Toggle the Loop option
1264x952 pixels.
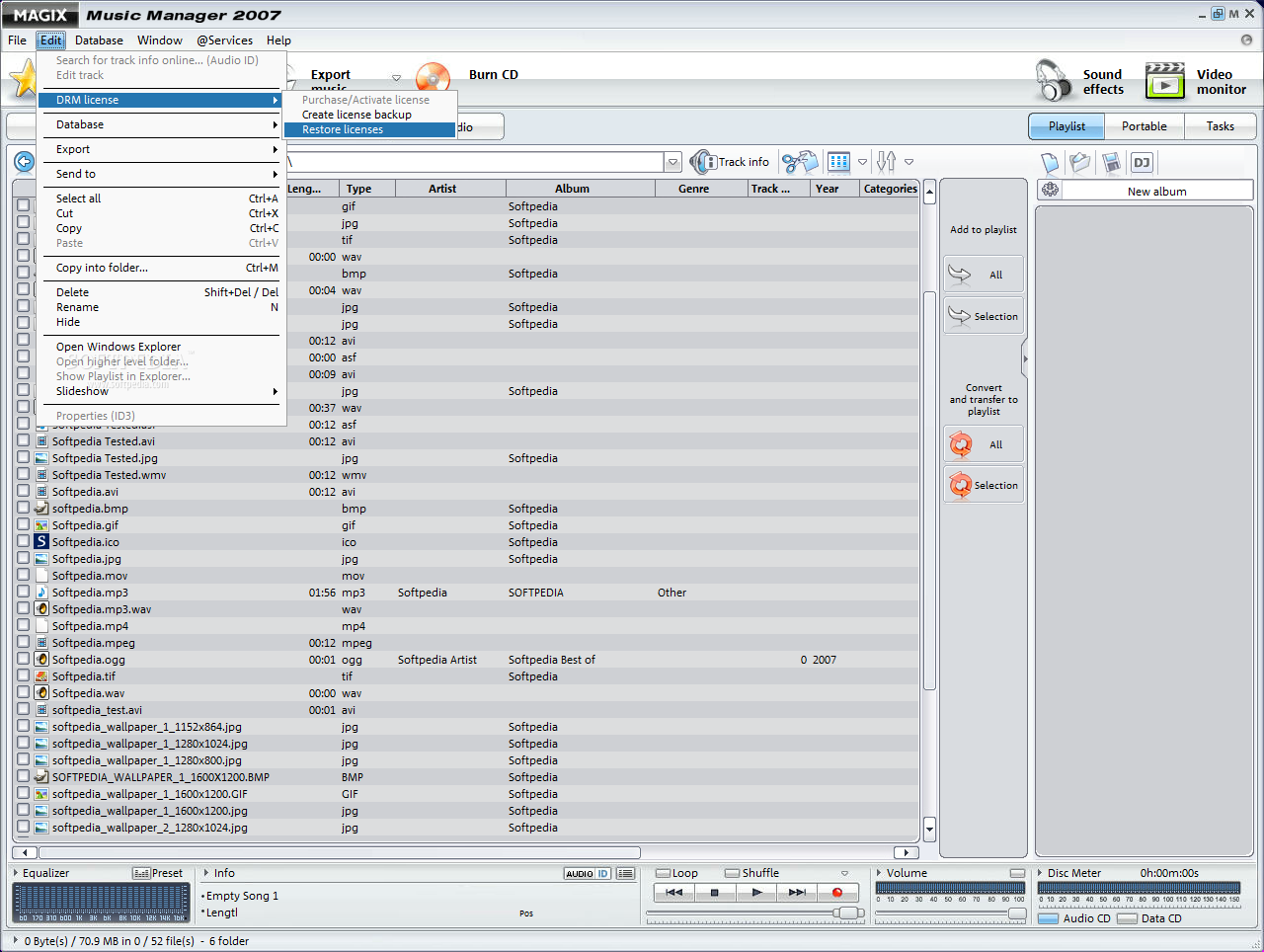pos(663,874)
